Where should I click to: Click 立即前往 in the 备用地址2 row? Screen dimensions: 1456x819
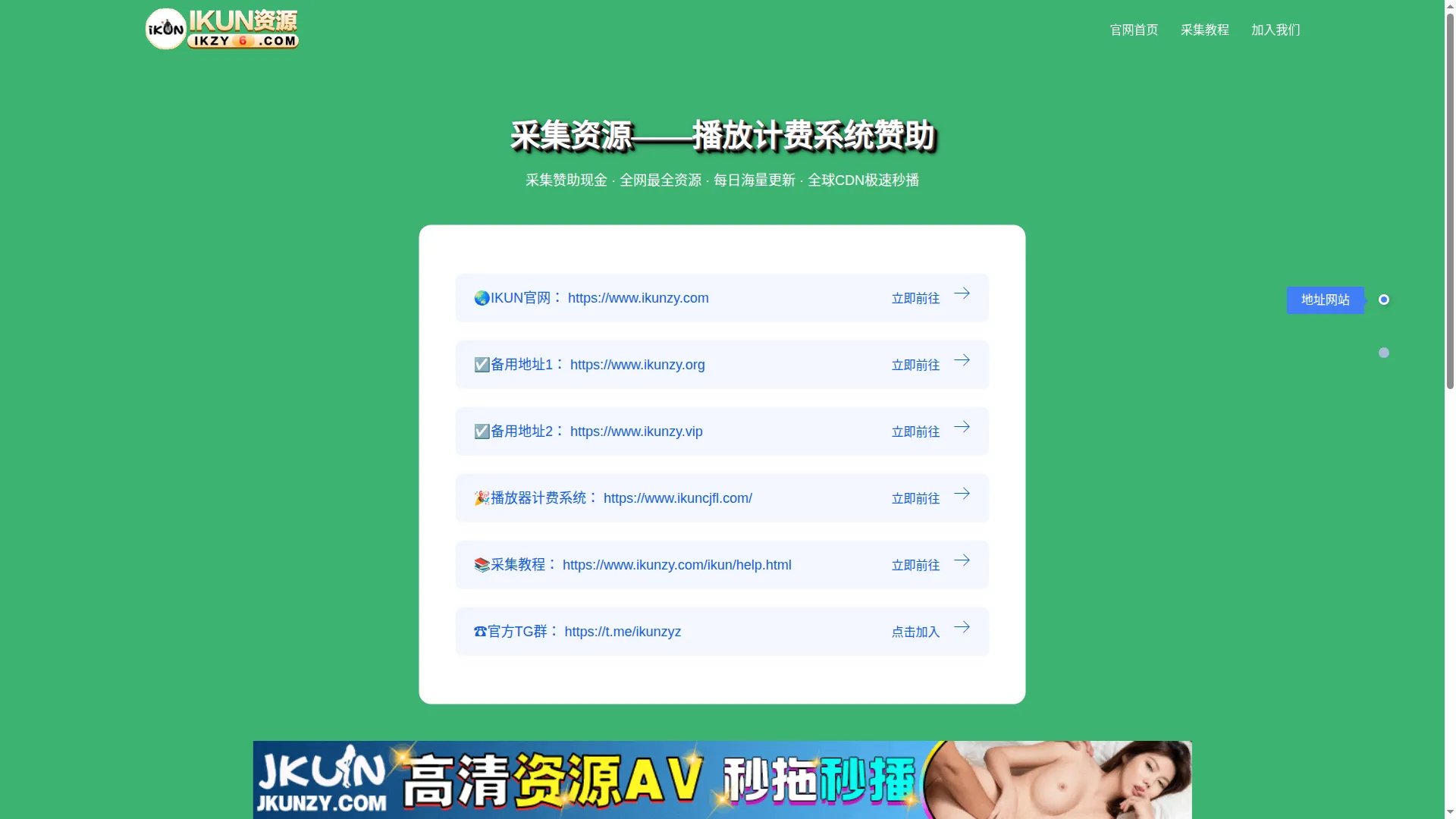pos(915,431)
